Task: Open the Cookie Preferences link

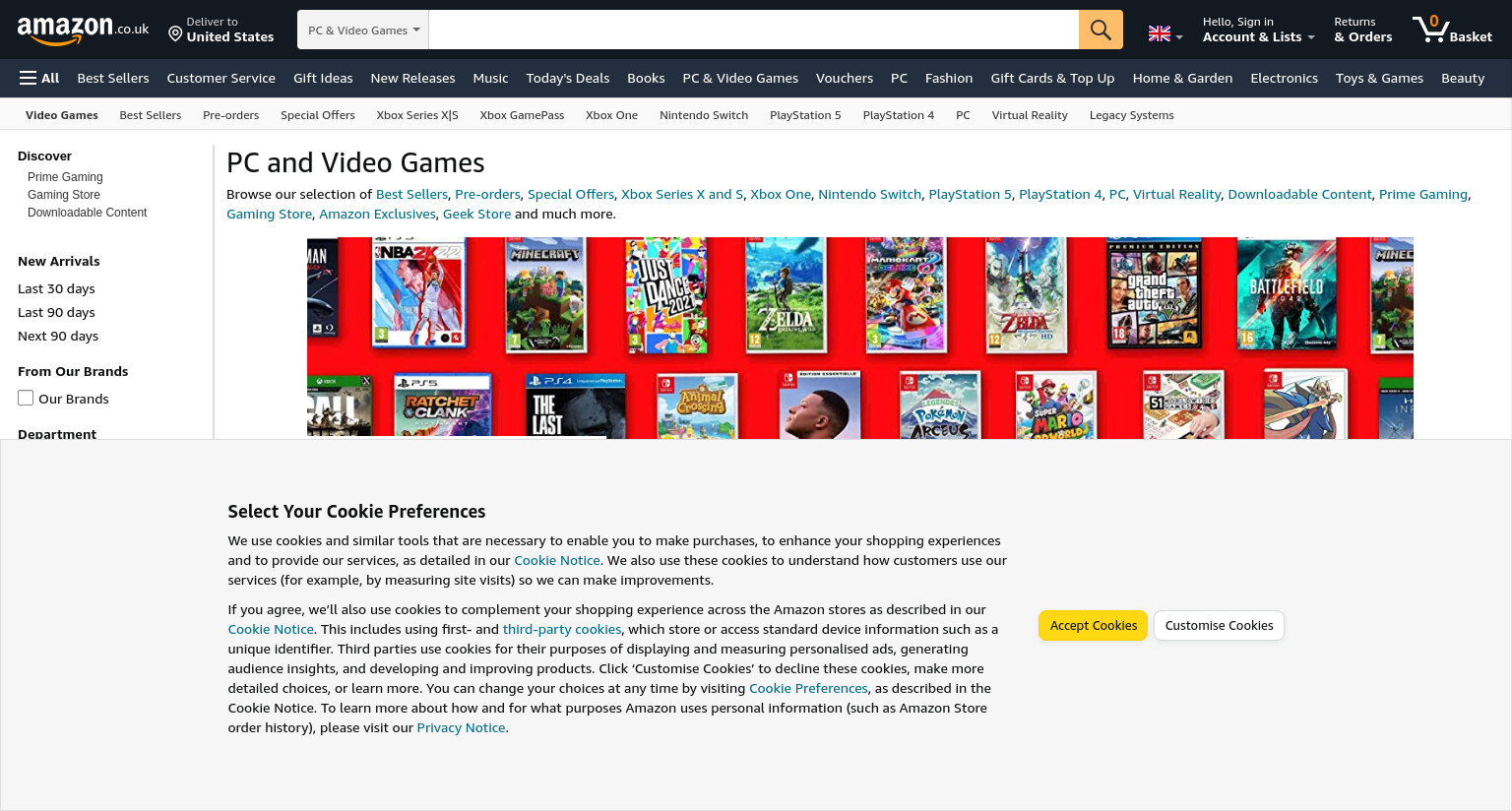Action: [x=808, y=688]
